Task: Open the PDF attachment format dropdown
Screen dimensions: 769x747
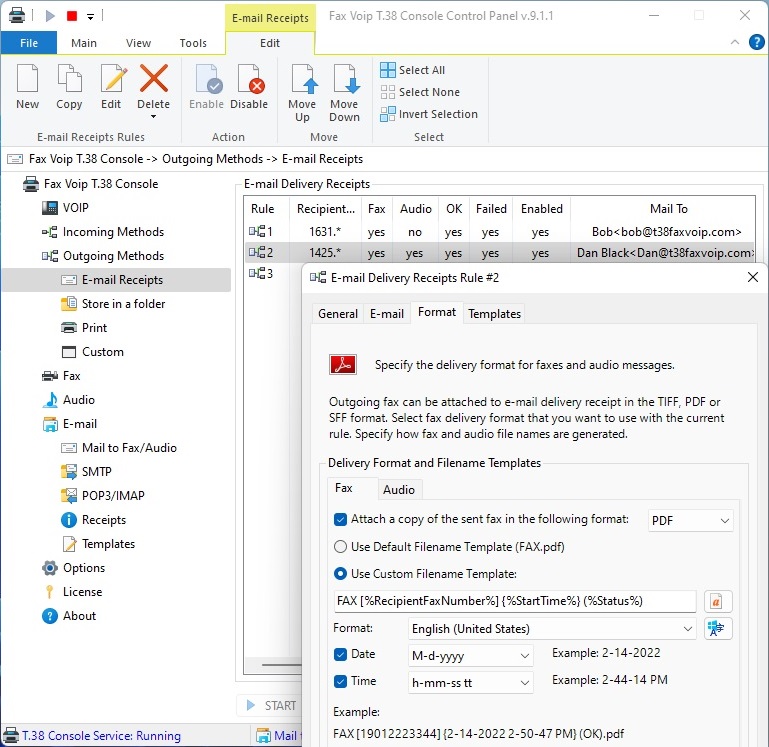Action: click(691, 521)
